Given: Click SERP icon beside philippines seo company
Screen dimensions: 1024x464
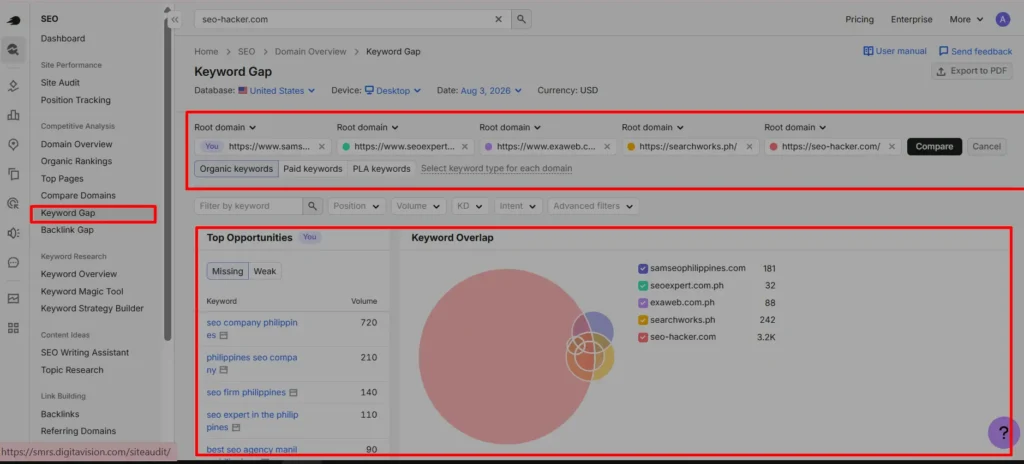Looking at the screenshot, I should (x=223, y=370).
